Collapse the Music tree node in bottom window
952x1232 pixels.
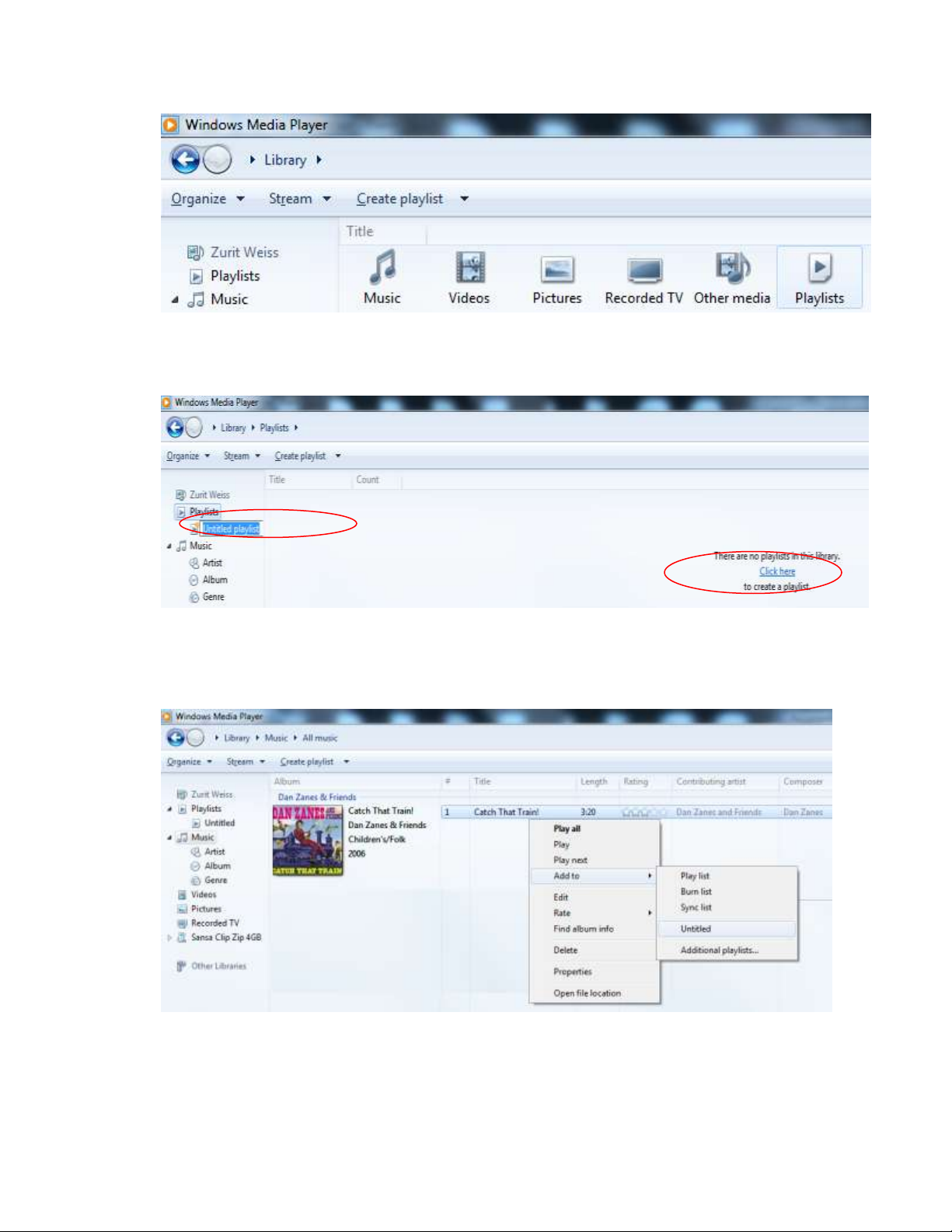click(169, 838)
